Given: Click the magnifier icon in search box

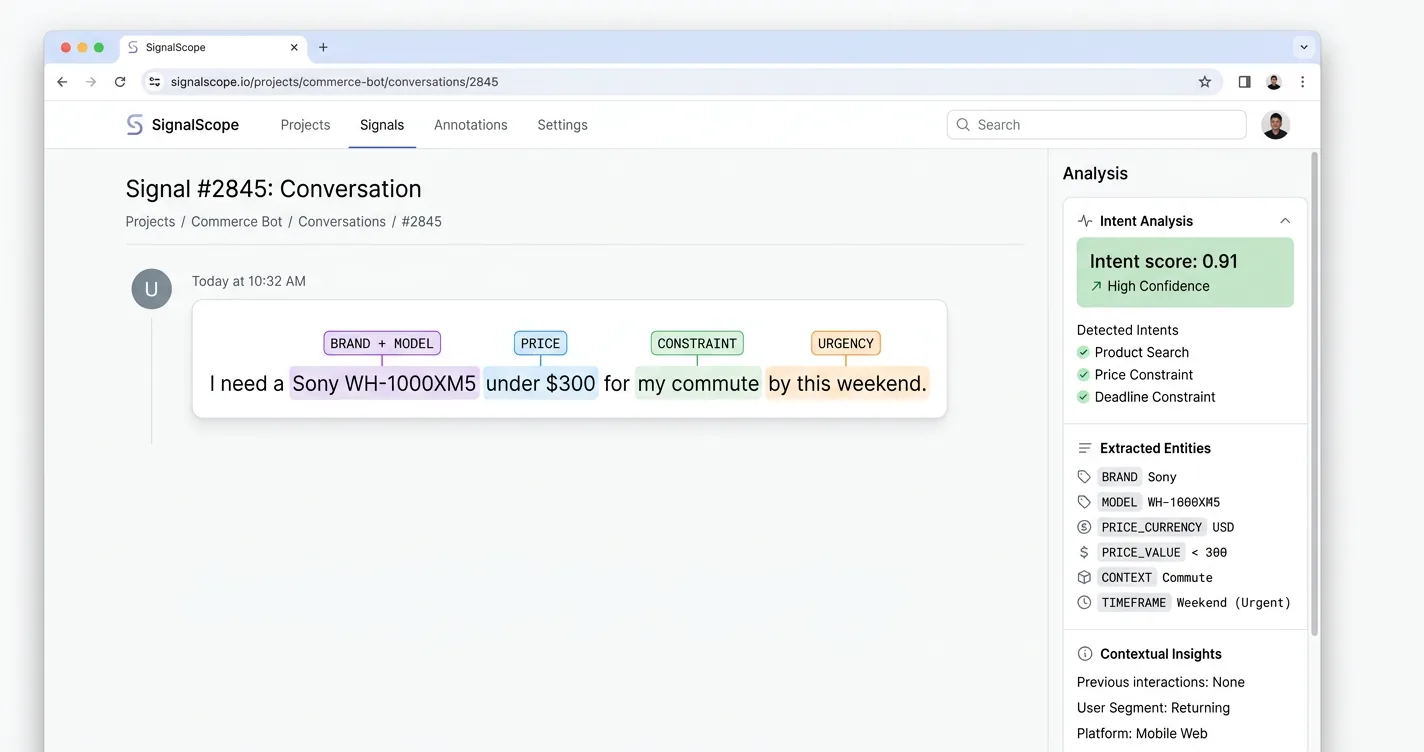Looking at the screenshot, I should [x=963, y=125].
